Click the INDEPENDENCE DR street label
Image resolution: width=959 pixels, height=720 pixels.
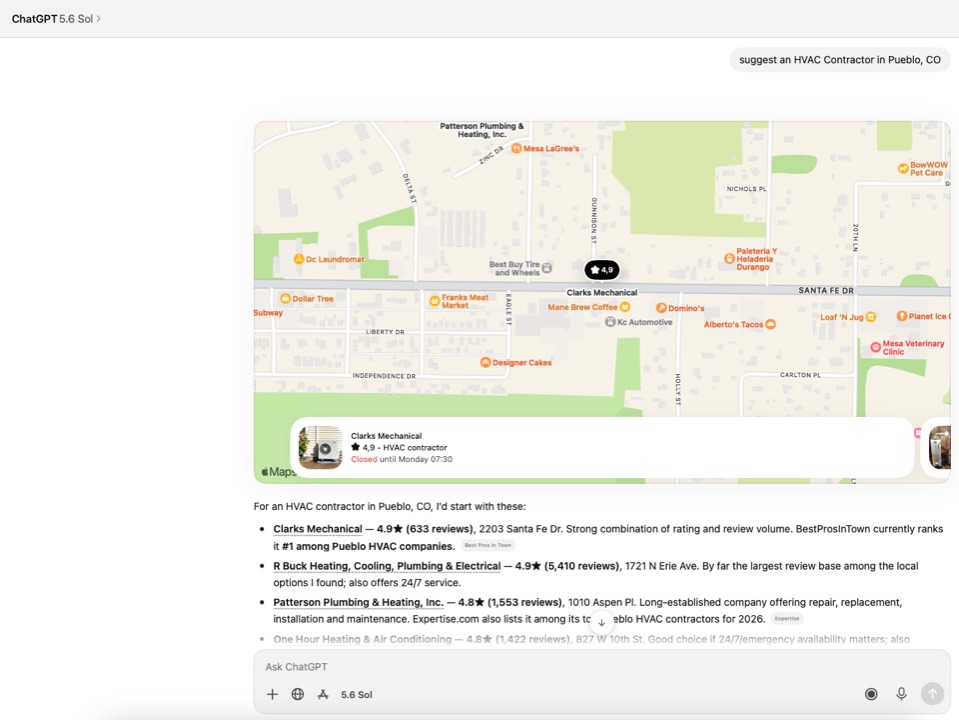point(384,376)
